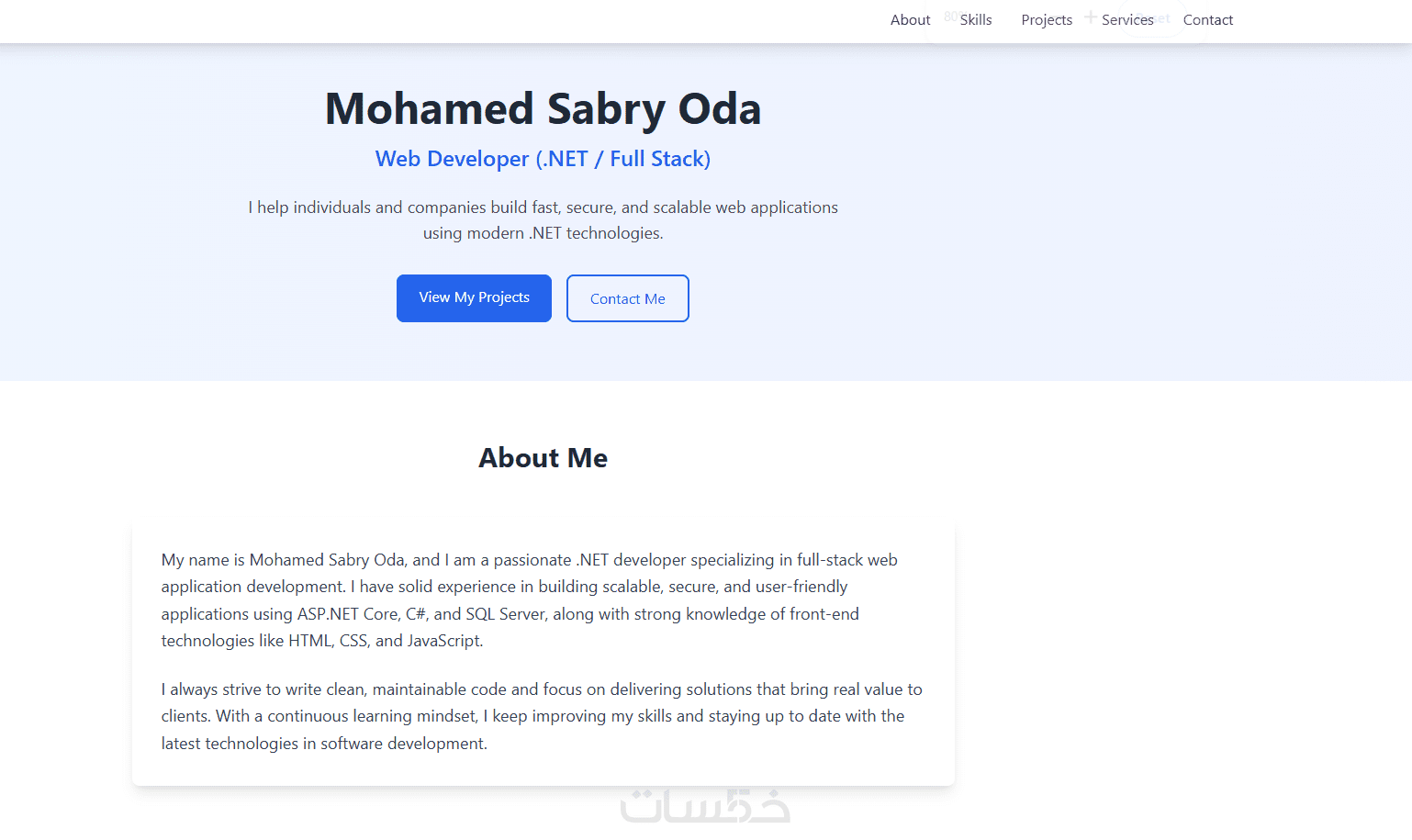1412x840 pixels.
Task: Click the faint plus zoom icon in navbar
Action: point(1090,17)
